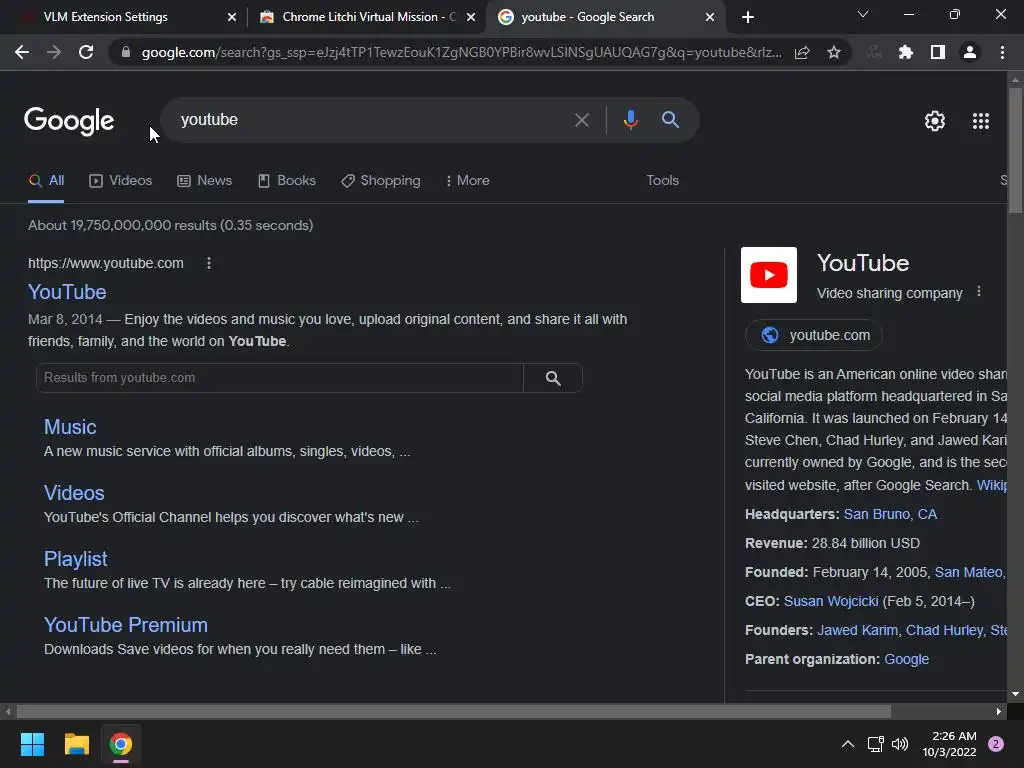Open Google parent organization link
This screenshot has width=1024, height=768.
pos(906,660)
